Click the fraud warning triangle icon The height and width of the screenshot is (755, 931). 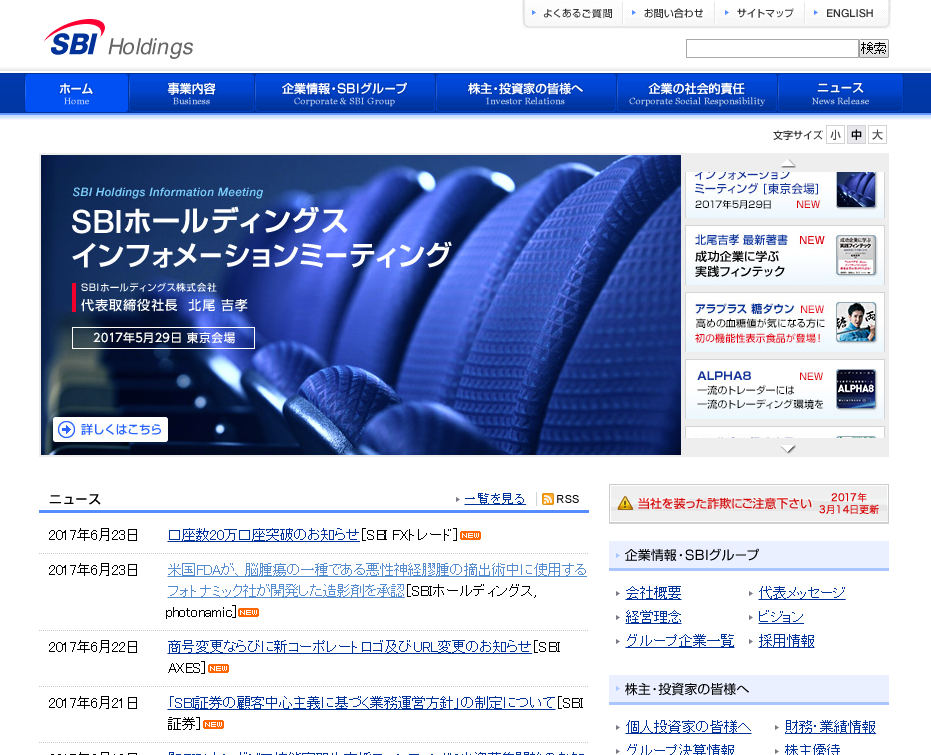point(625,503)
